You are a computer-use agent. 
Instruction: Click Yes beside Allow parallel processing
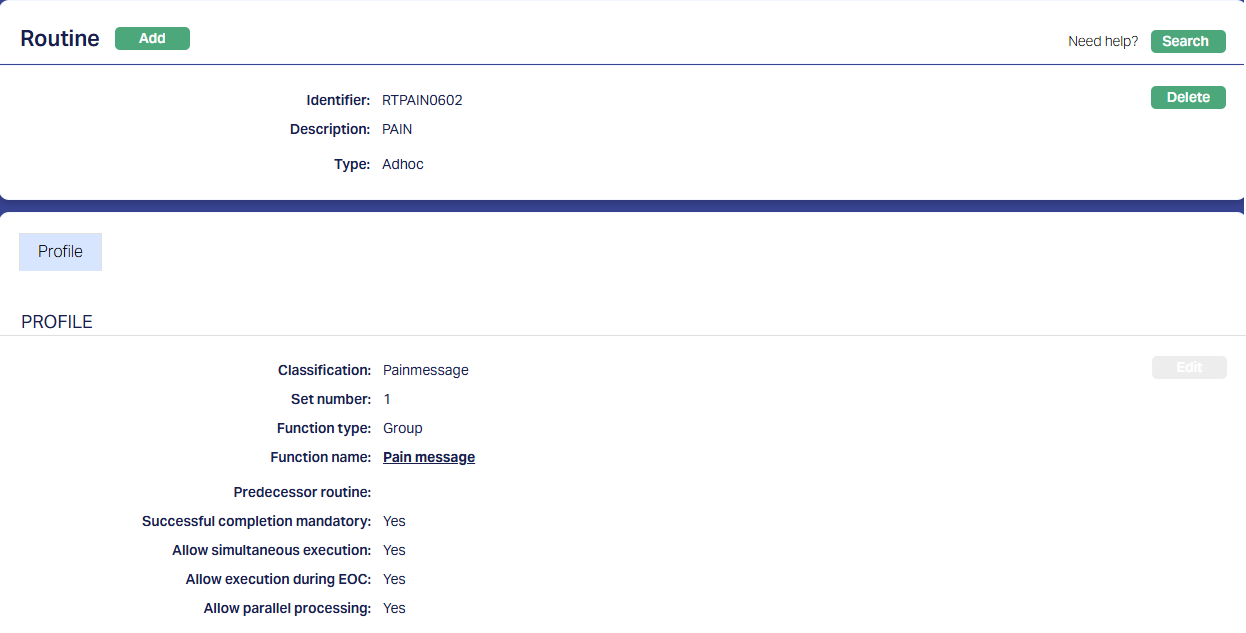click(x=394, y=608)
